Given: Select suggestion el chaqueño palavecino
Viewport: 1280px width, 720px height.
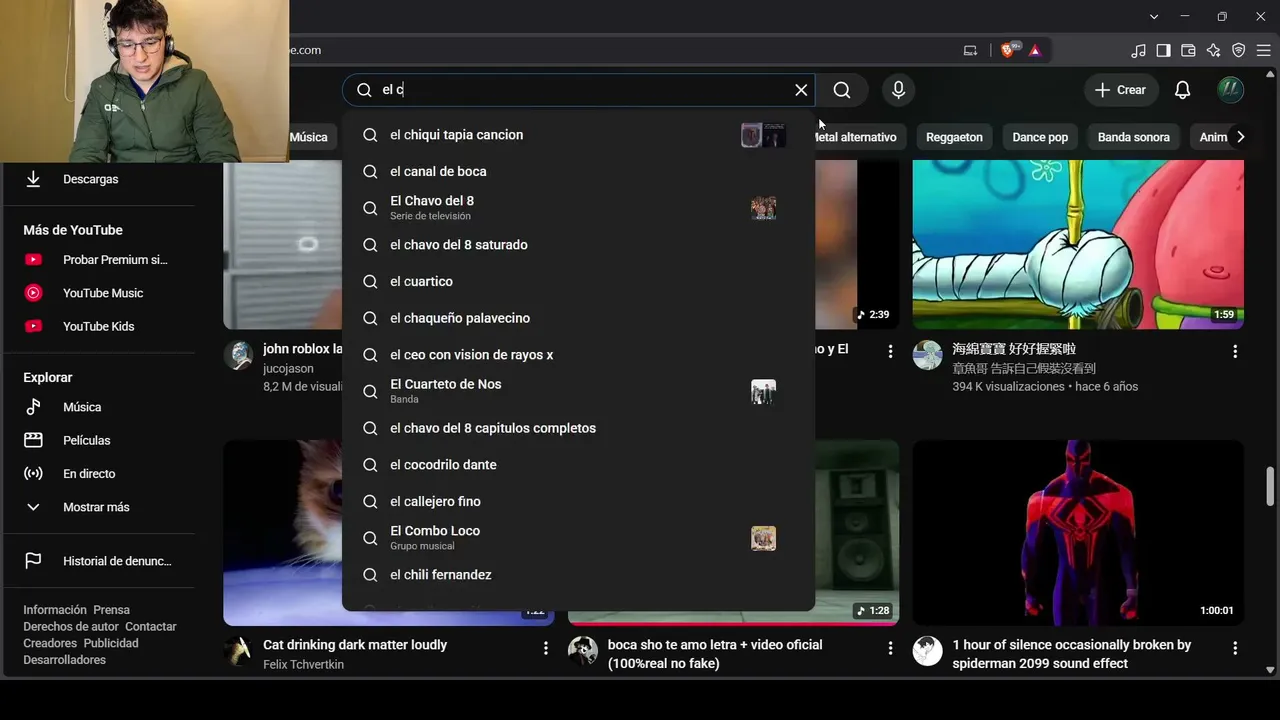Looking at the screenshot, I should (x=578, y=318).
